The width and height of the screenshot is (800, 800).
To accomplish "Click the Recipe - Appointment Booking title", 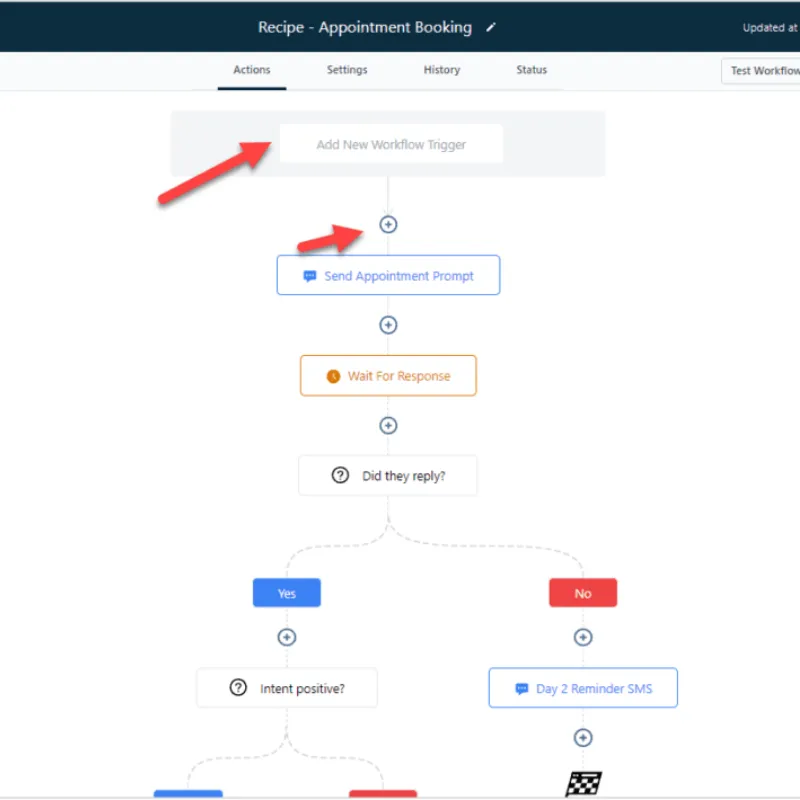I will coord(365,27).
